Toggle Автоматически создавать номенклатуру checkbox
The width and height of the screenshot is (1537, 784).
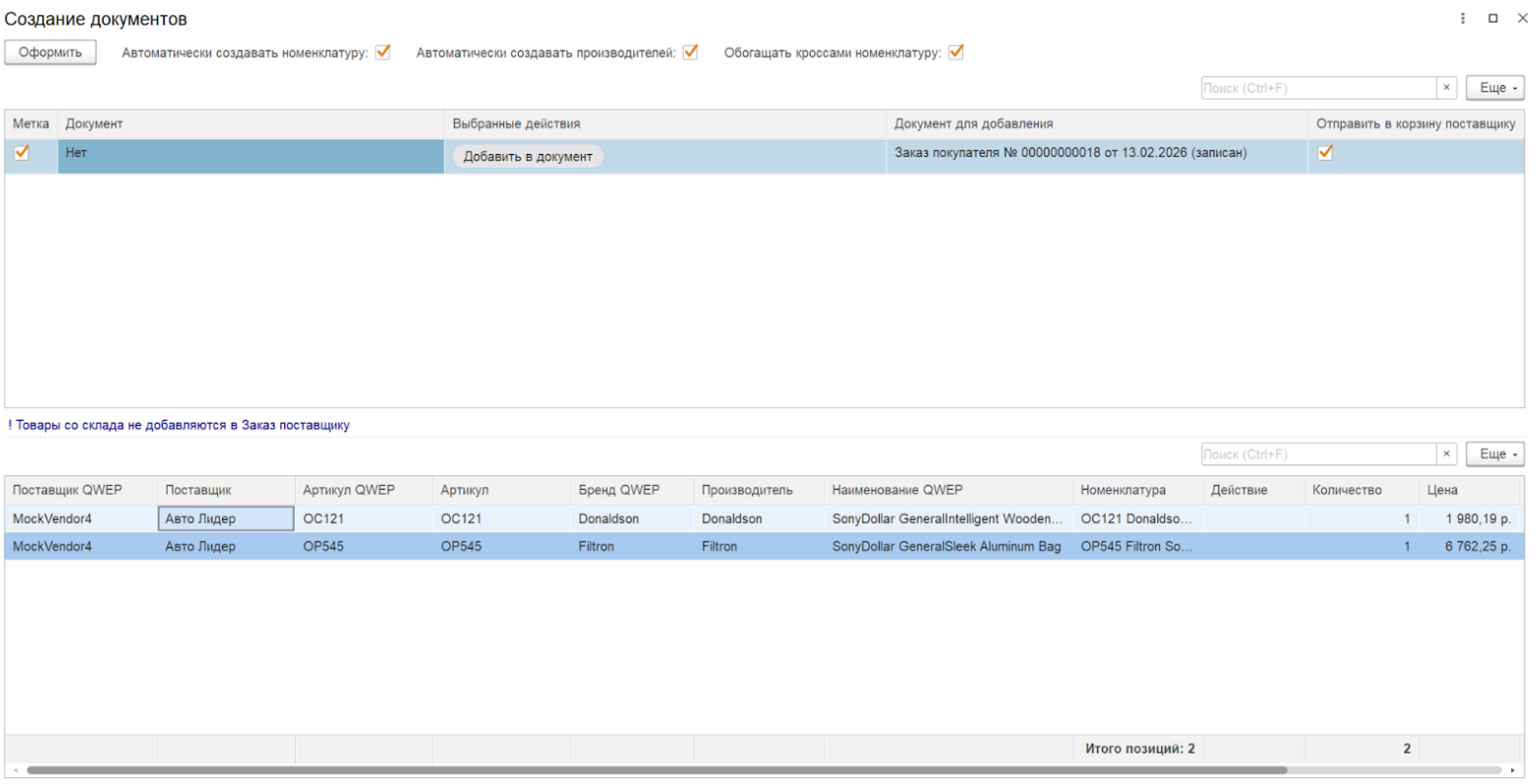click(x=383, y=52)
